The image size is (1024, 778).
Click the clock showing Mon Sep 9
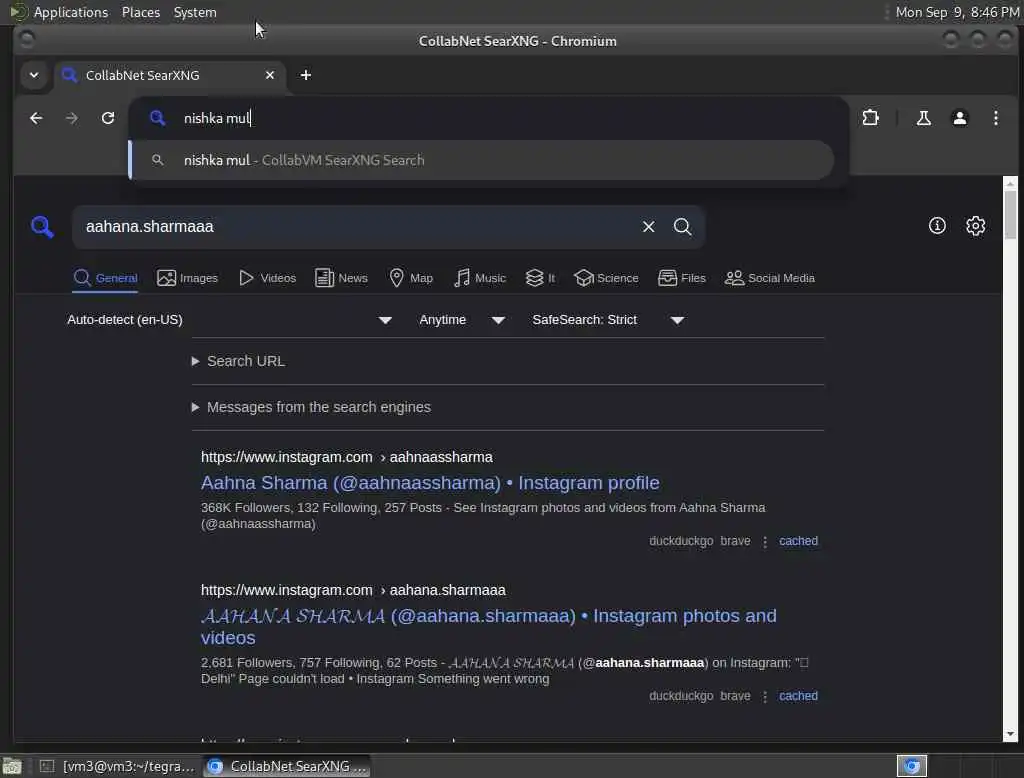click(x=957, y=12)
